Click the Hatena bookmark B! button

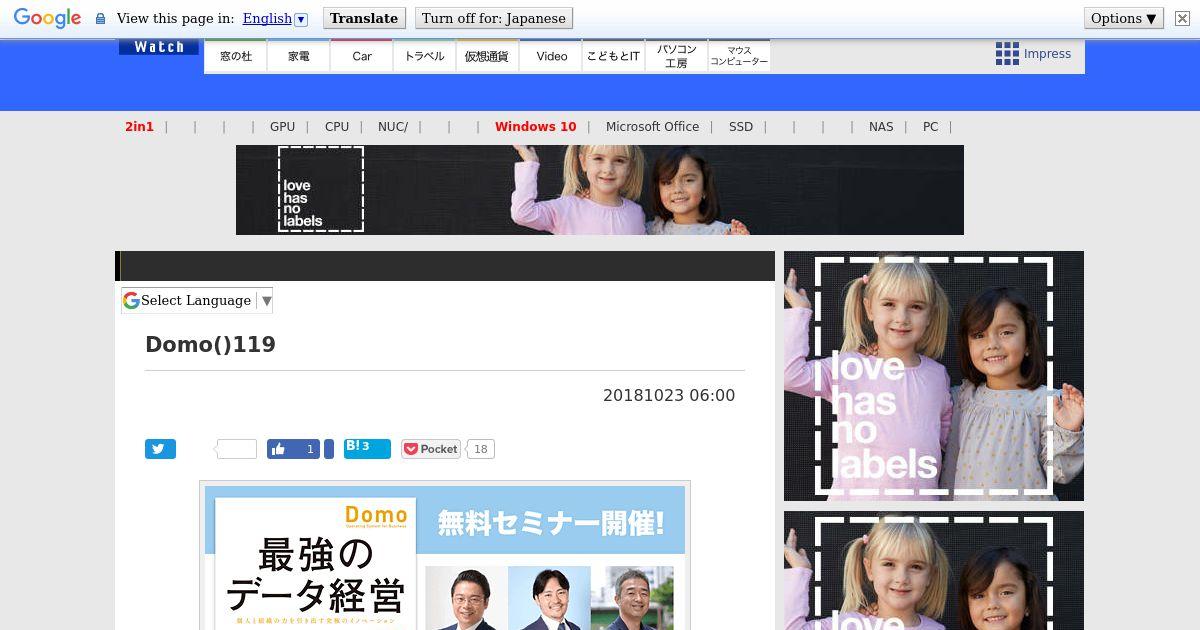click(367, 448)
